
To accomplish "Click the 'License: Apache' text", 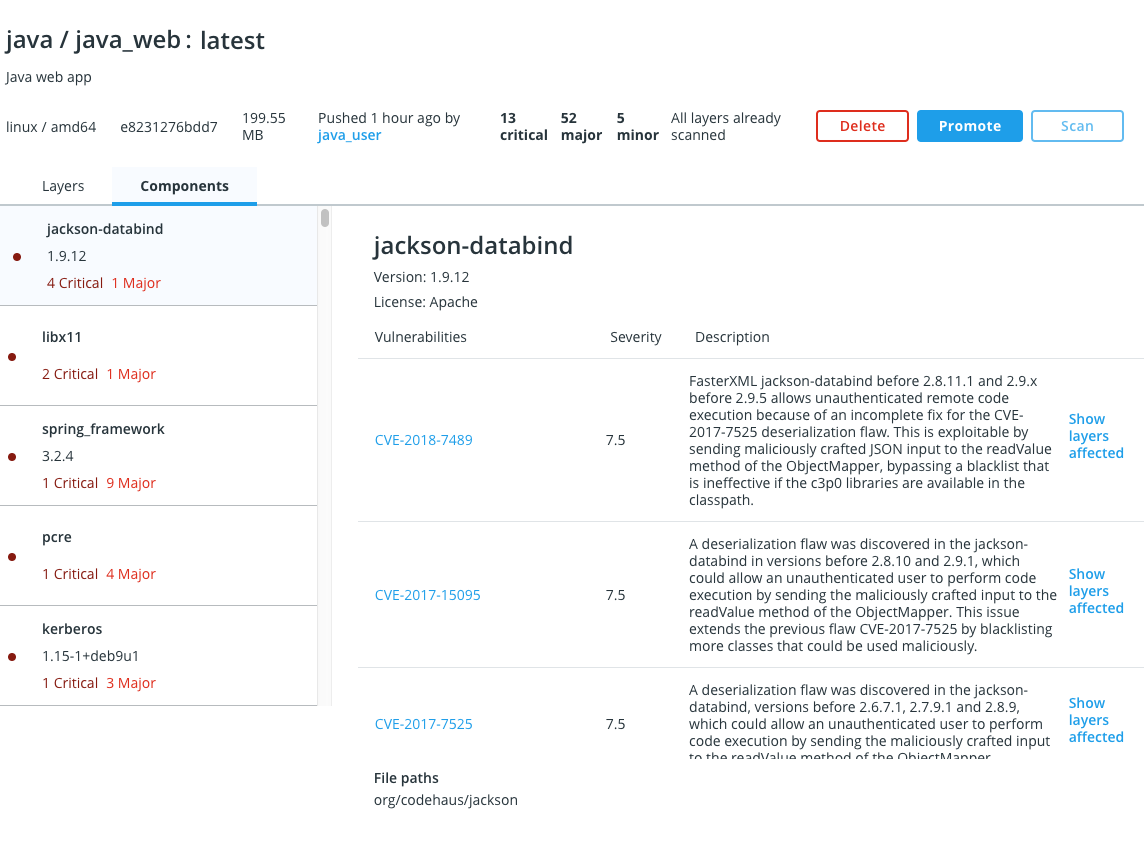I will (425, 302).
